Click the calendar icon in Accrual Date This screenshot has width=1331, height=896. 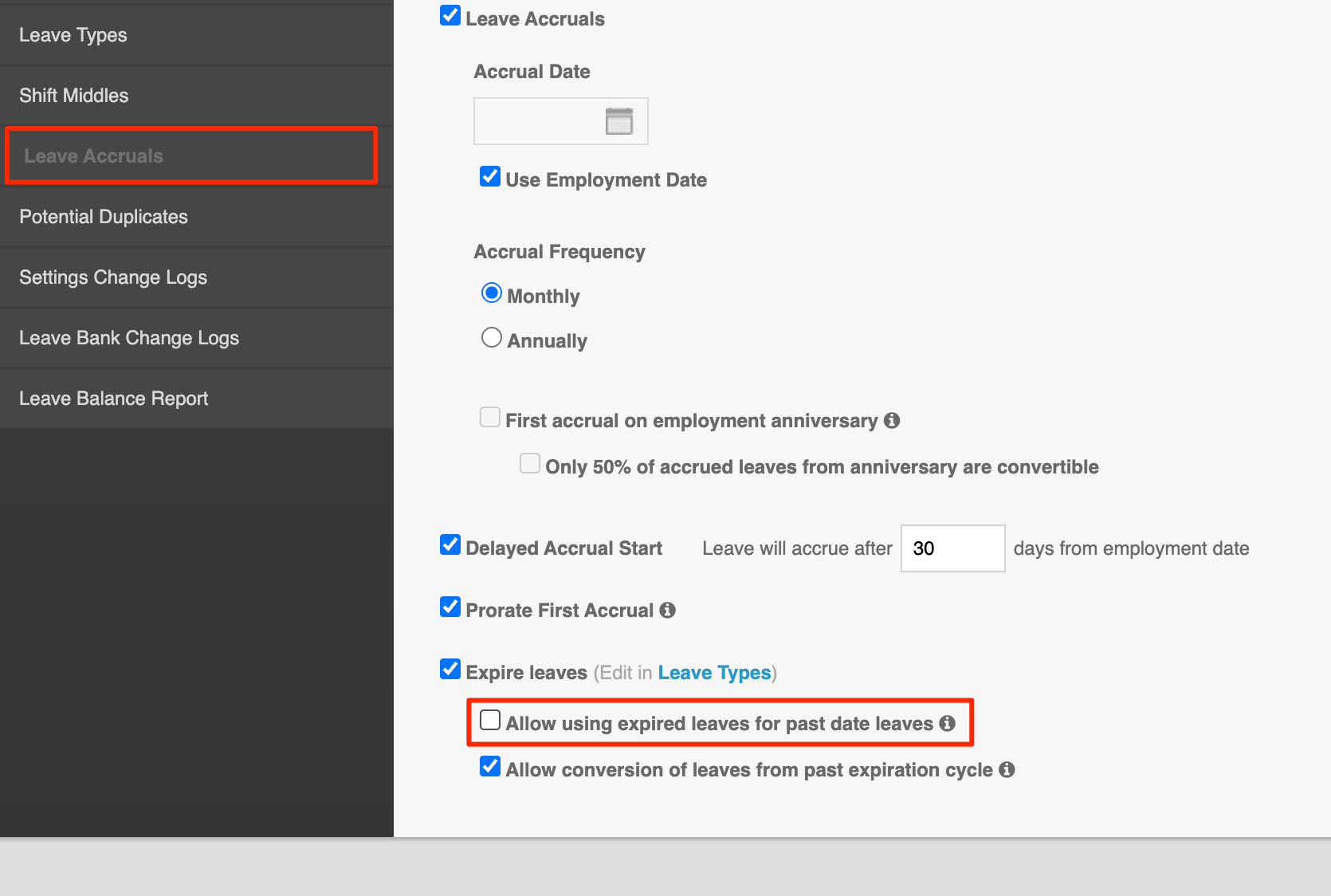click(618, 121)
